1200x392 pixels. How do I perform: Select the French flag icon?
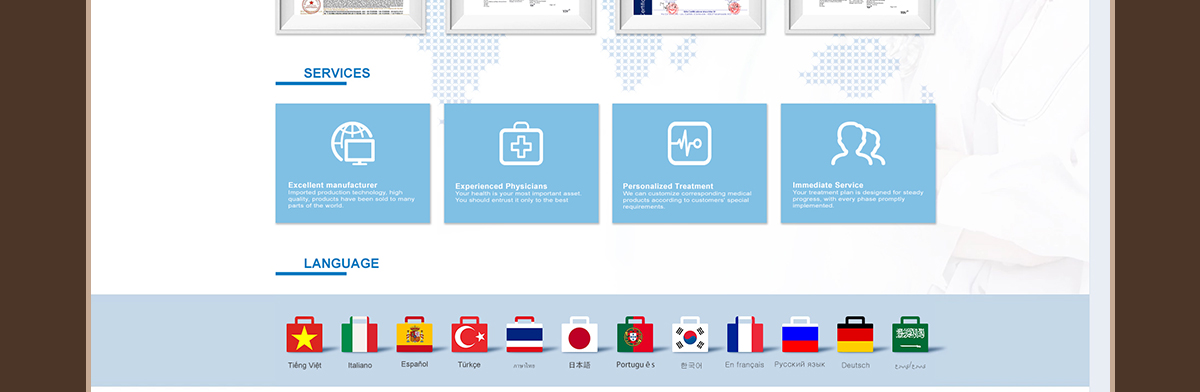tap(745, 335)
